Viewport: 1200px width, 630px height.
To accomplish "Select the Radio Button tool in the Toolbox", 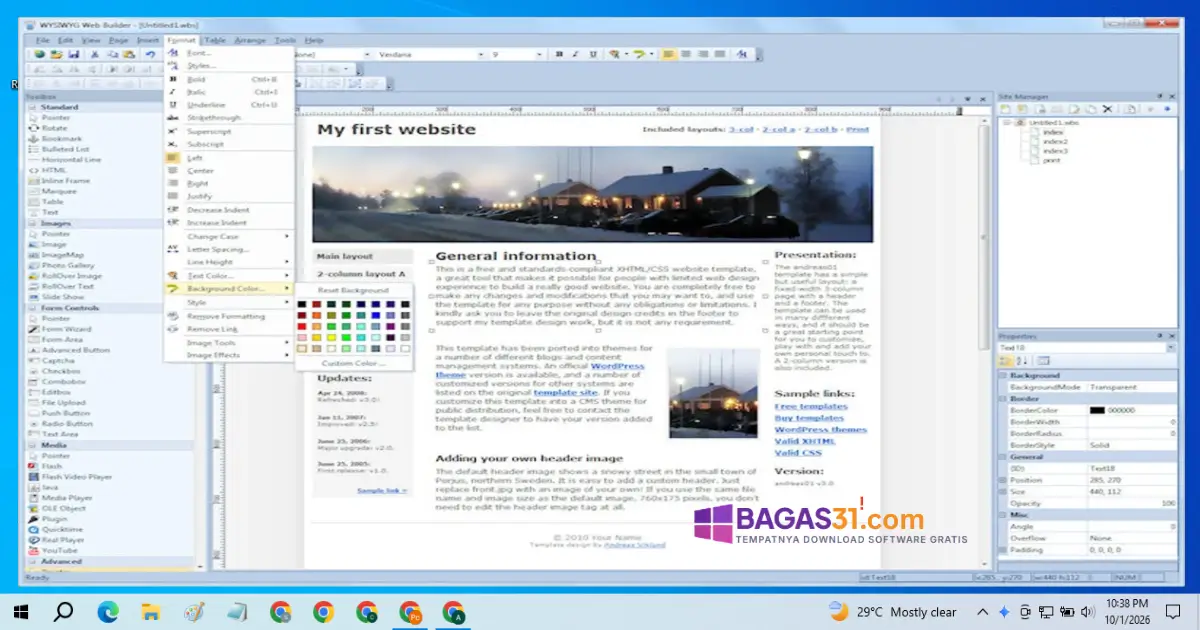I will 67,424.
